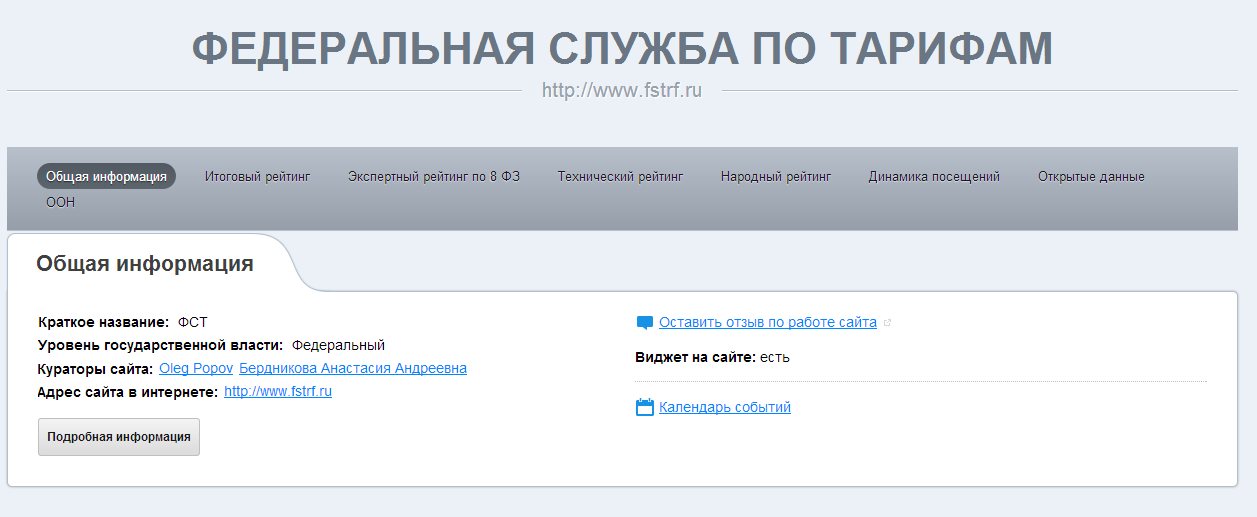Open Бердникова Анастасия Андреевна curator link

(353, 368)
